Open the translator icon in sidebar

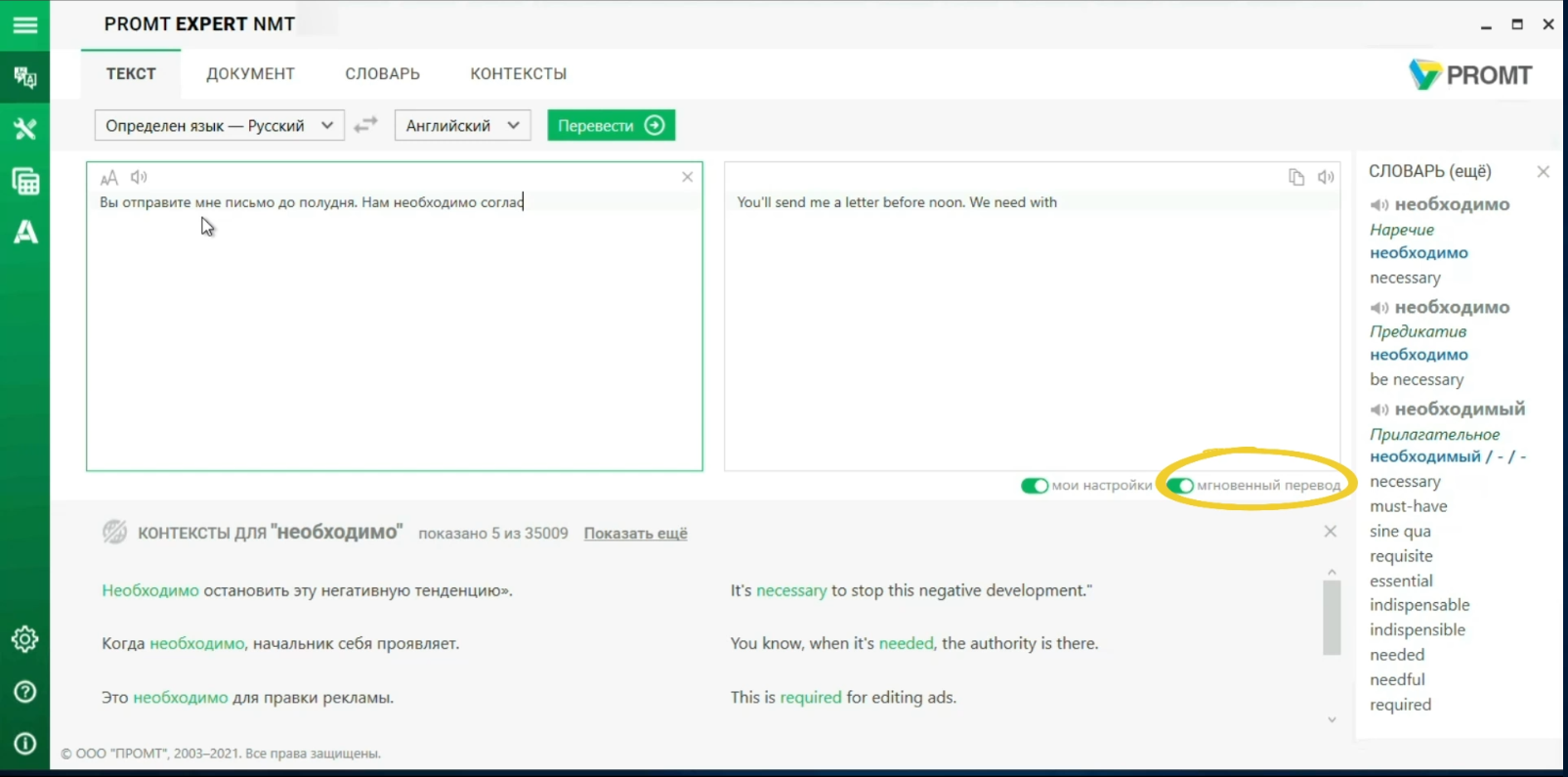click(24, 76)
